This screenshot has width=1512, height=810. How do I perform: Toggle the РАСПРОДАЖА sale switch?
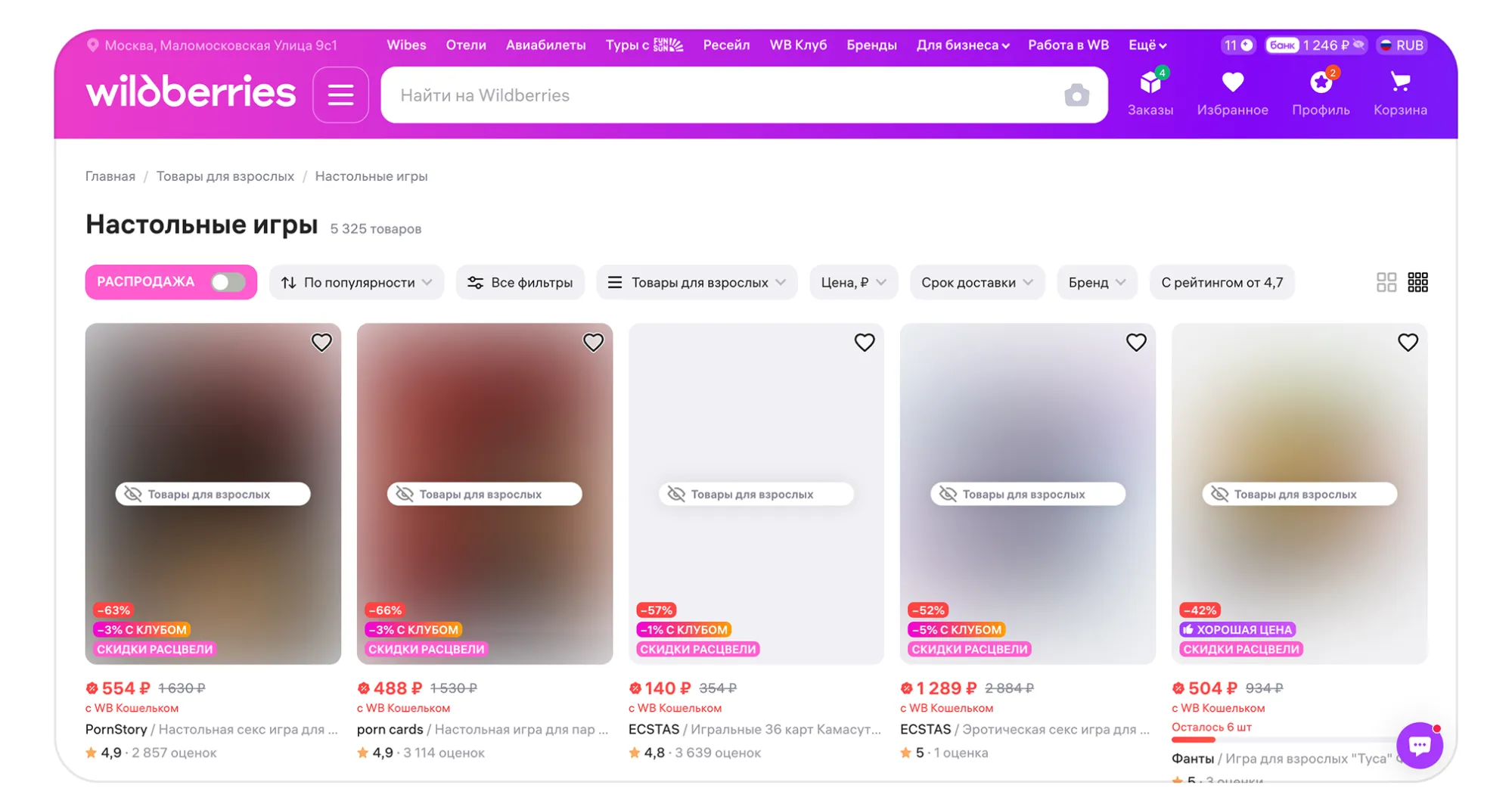228,282
